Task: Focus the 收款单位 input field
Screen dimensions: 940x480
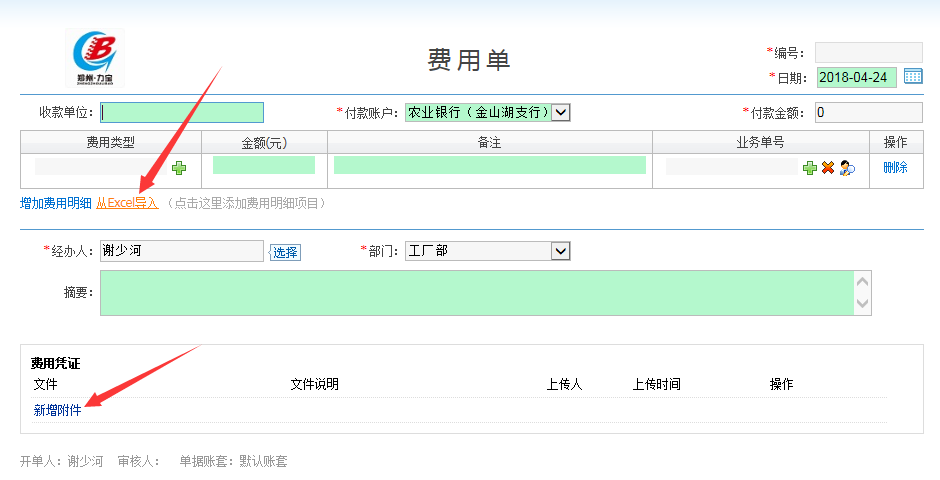Action: (182, 113)
